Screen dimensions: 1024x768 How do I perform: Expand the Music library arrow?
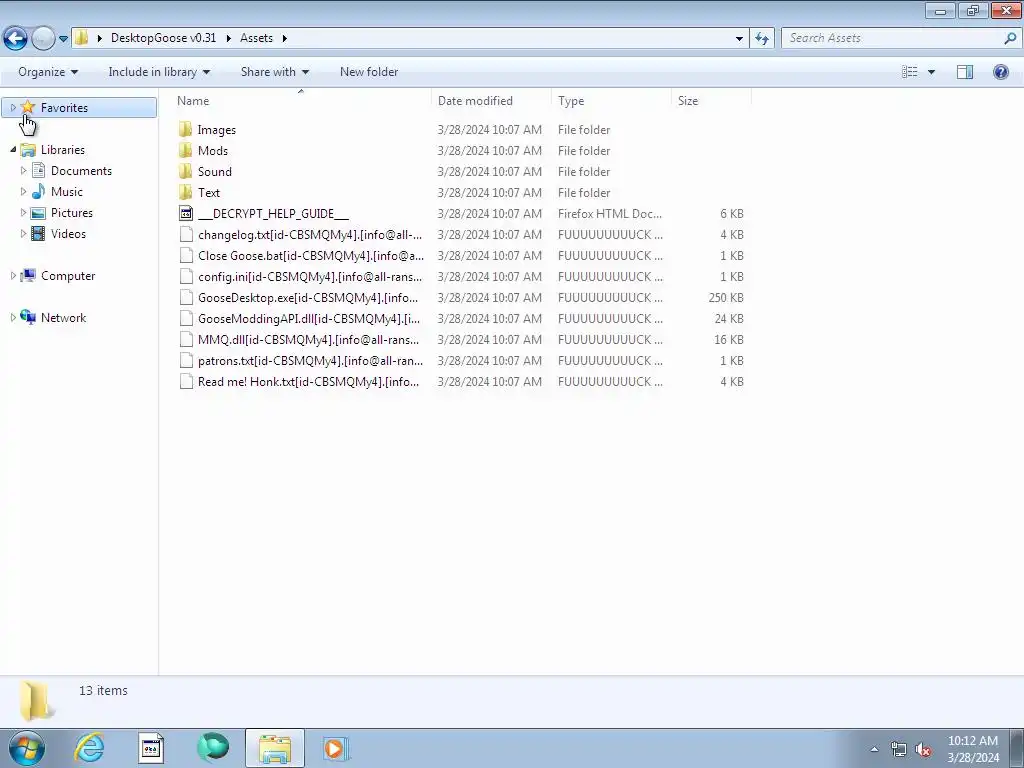pos(24,191)
